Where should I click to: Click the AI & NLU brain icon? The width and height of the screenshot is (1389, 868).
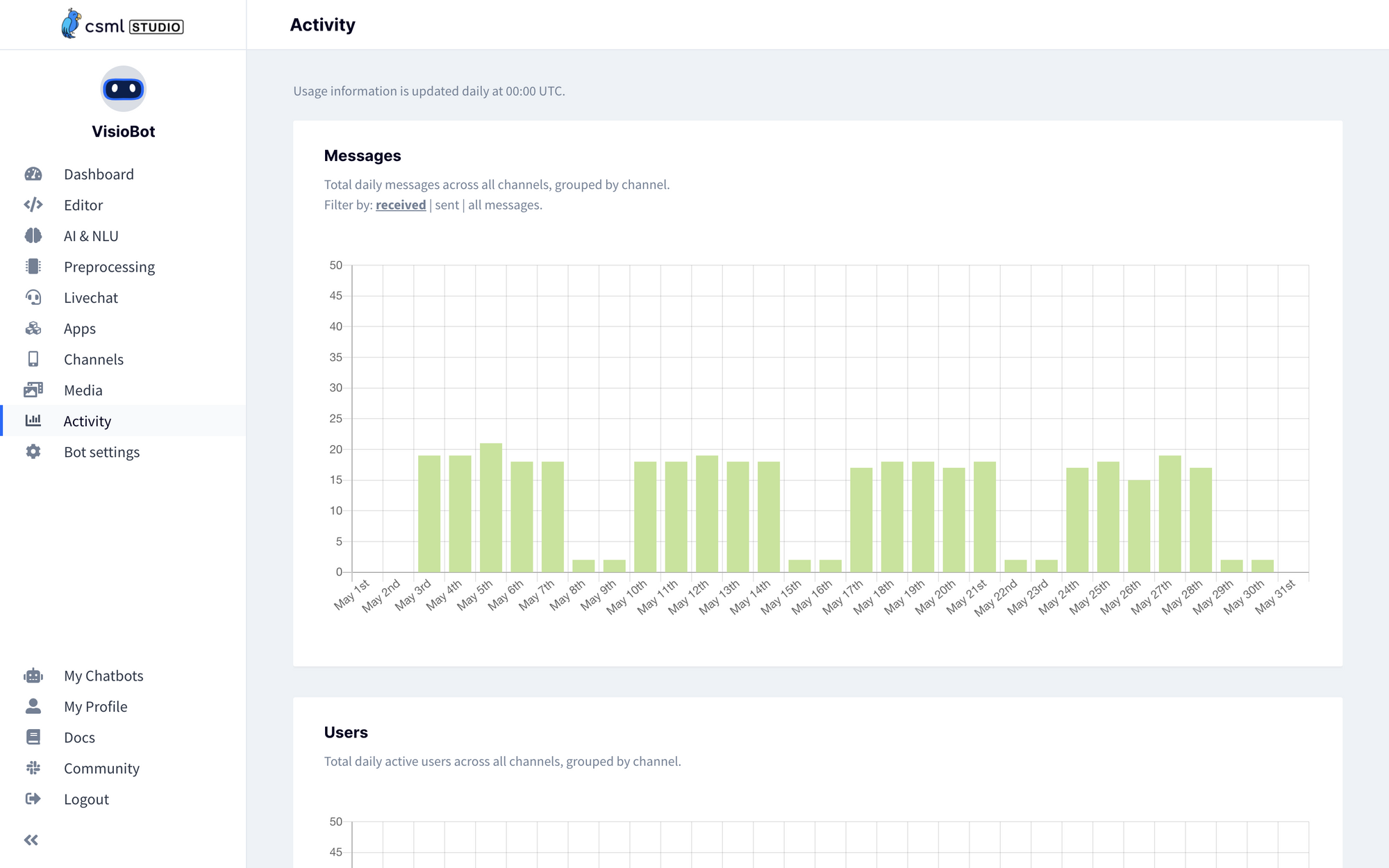33,236
